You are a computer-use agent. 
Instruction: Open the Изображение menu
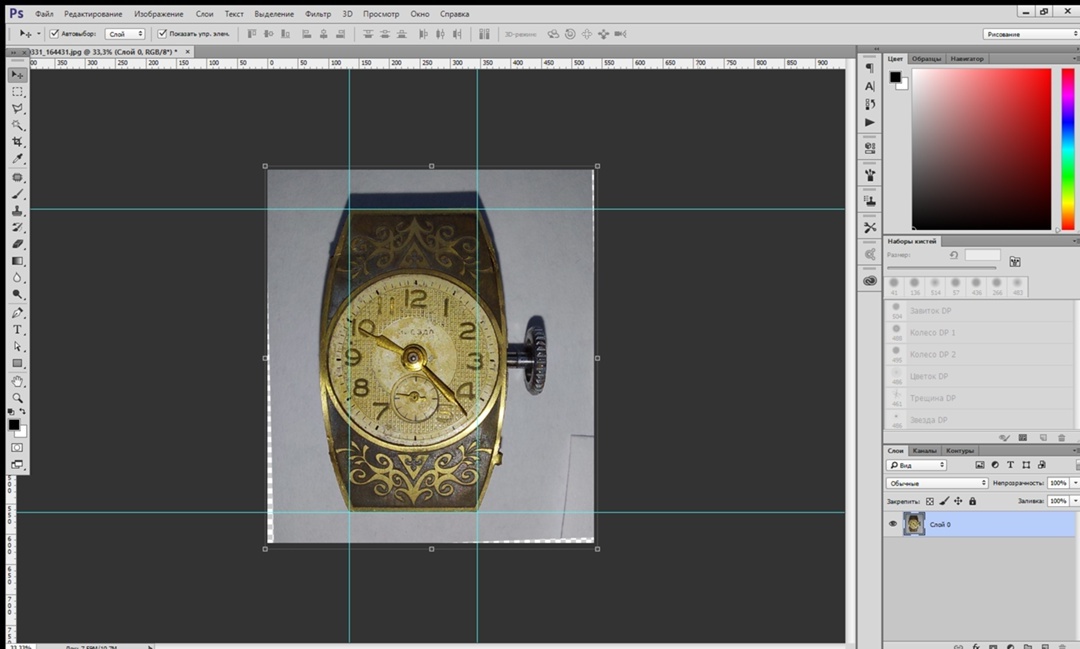point(158,14)
